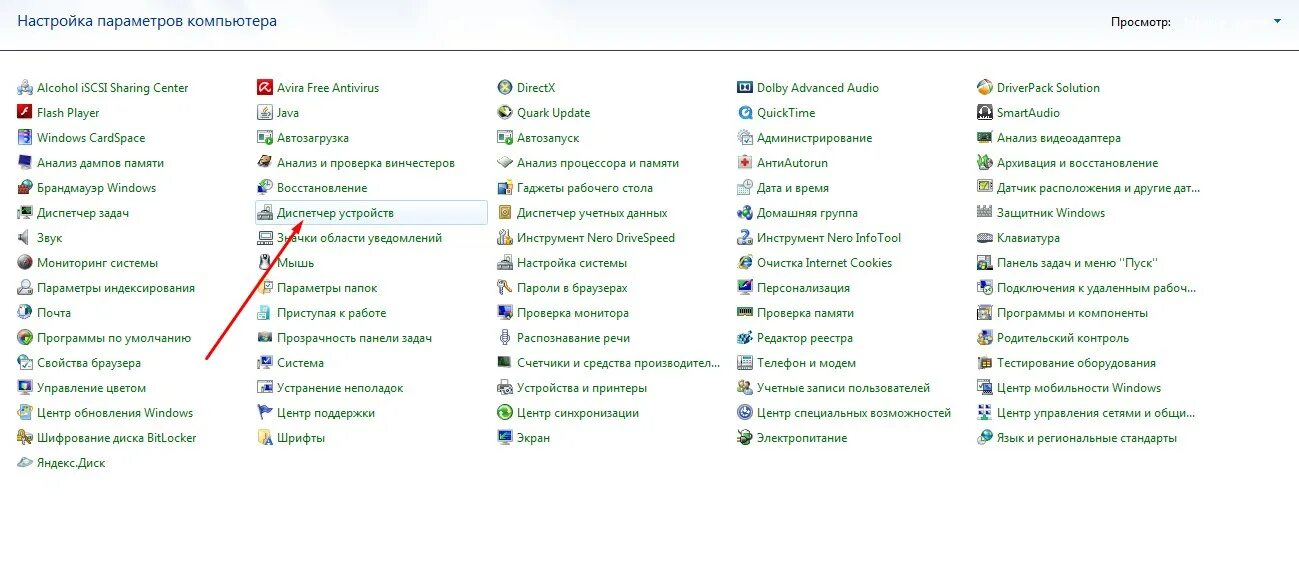Click the DriverPack Solution icon
The width and height of the screenshot is (1299, 569).
985,88
